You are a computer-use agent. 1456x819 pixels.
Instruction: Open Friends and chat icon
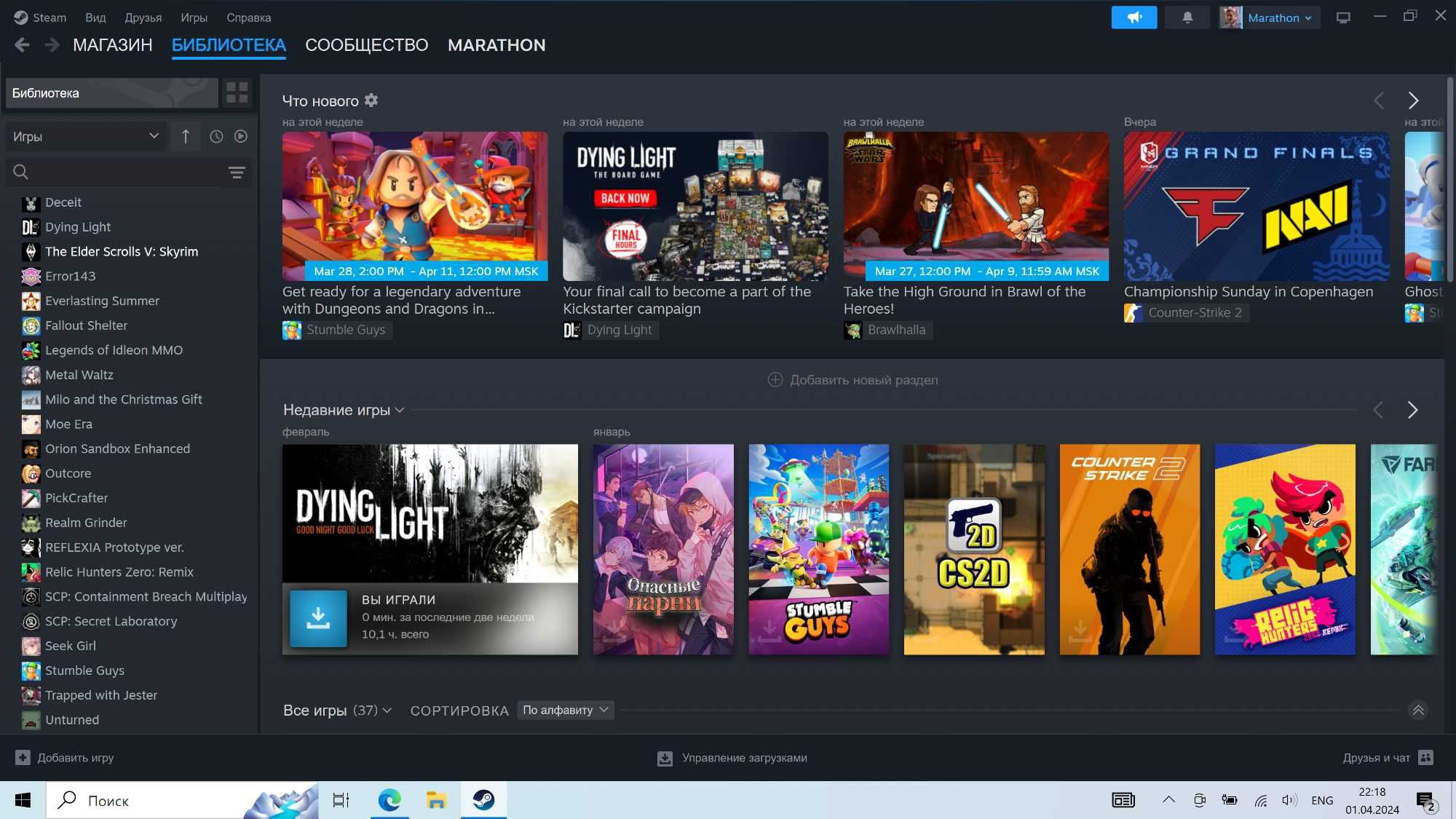point(1425,758)
